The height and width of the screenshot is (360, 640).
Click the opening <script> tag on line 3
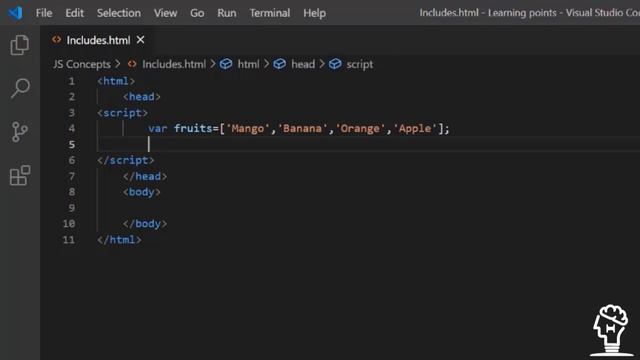tap(122, 113)
